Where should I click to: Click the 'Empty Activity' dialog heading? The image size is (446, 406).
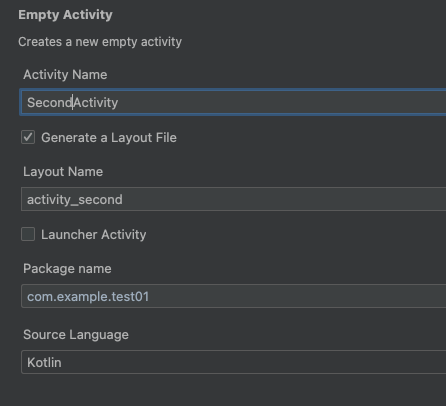pos(65,15)
